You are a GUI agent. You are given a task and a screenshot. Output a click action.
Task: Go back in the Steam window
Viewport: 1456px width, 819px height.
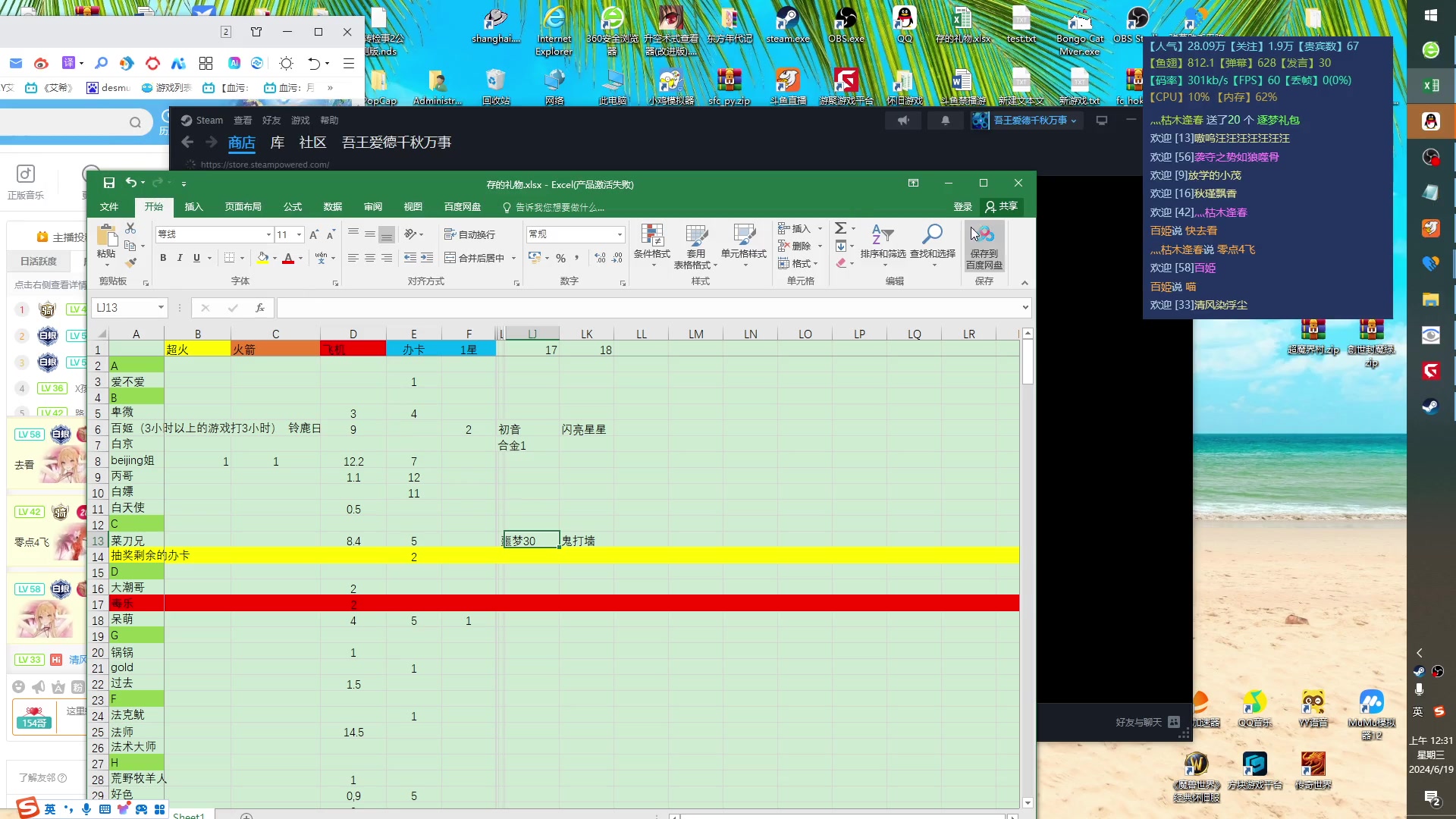point(187,142)
